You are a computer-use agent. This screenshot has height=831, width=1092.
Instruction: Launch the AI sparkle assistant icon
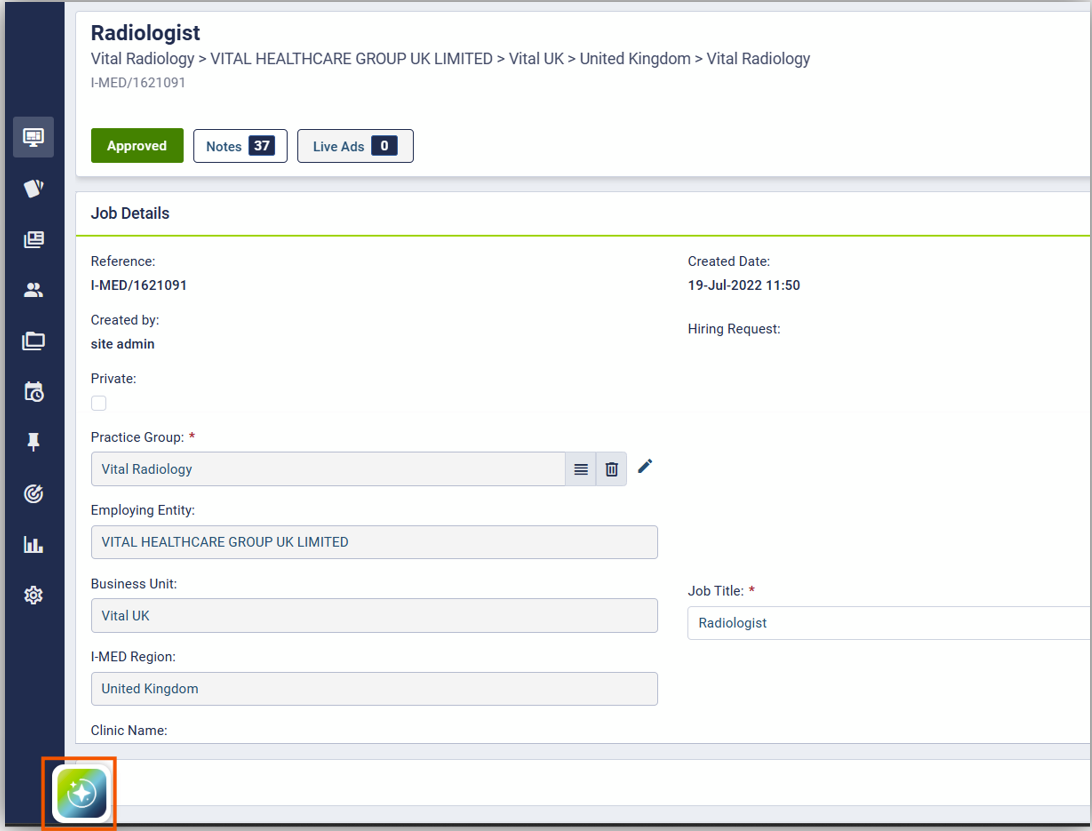coord(80,794)
